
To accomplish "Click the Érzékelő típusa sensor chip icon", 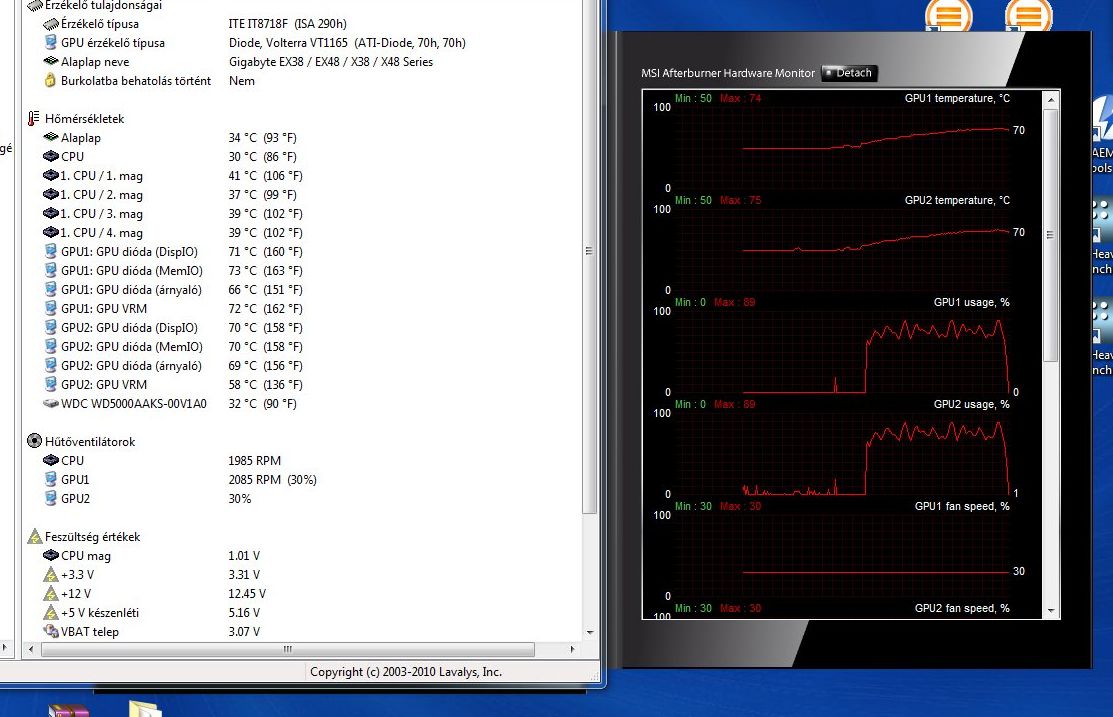I will coord(50,24).
